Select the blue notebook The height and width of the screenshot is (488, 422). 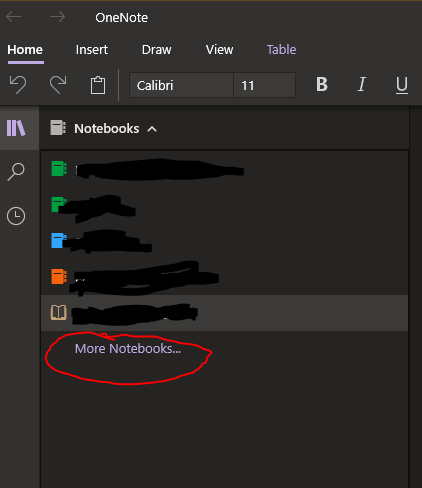pyautogui.click(x=224, y=241)
